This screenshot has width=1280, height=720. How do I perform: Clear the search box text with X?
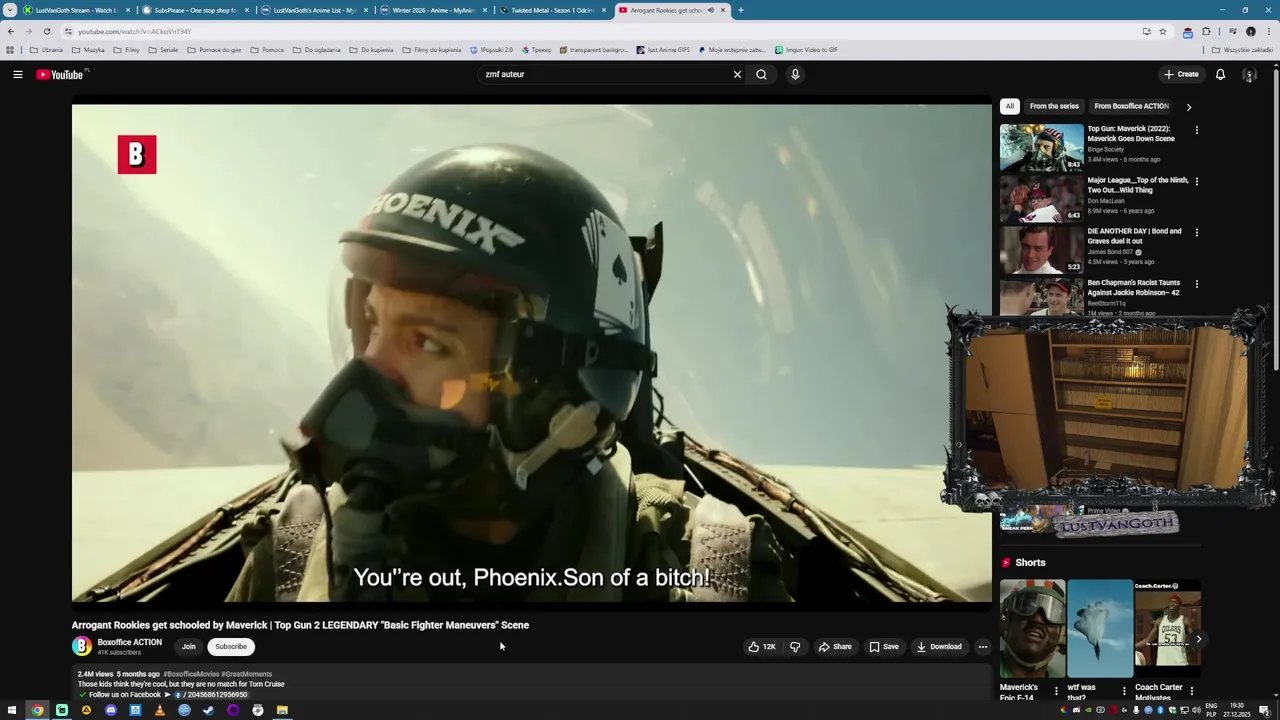coord(737,74)
